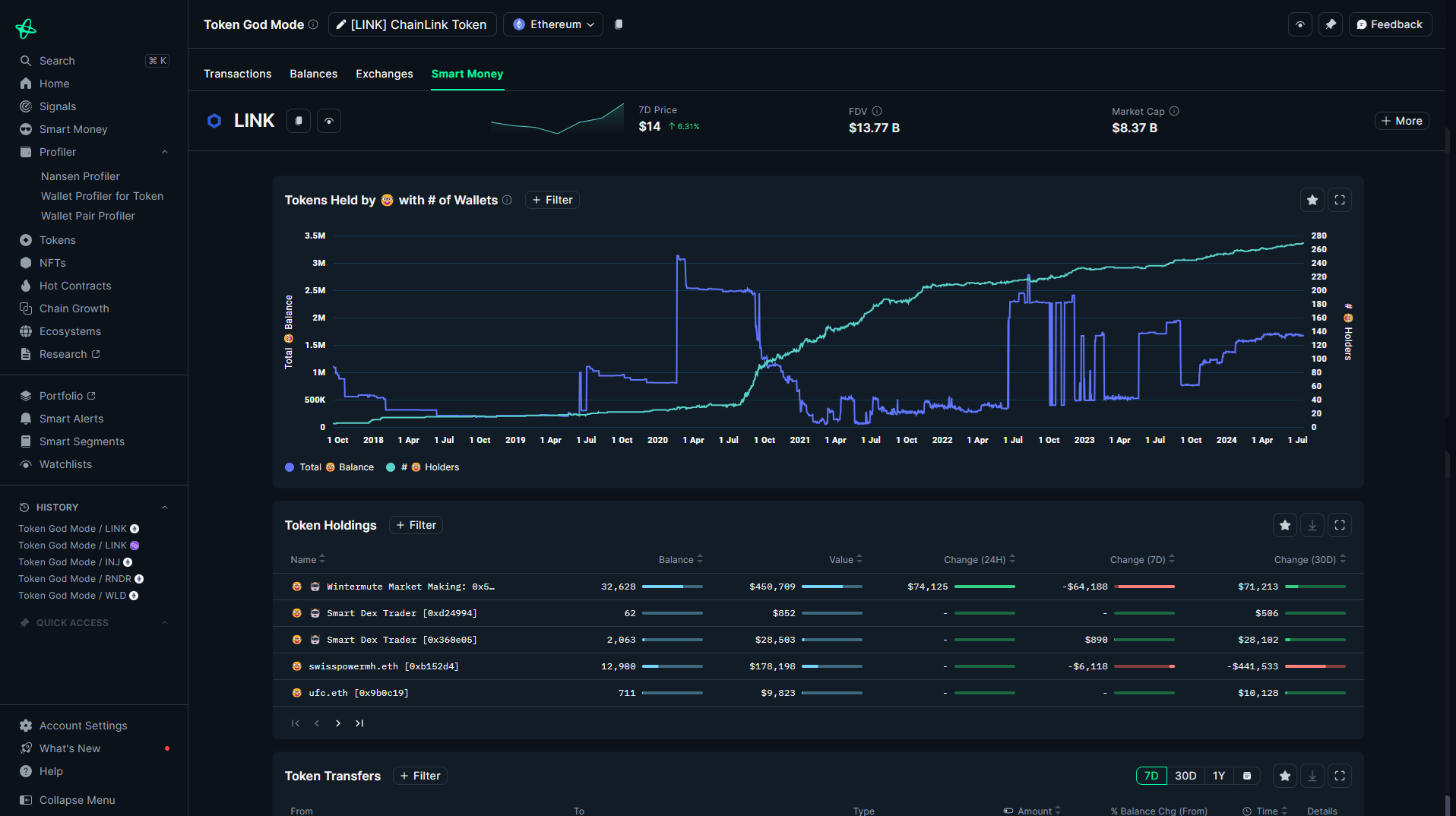Image resolution: width=1456 pixels, height=816 pixels.
Task: Toggle # Holders legend series
Action: point(423,467)
